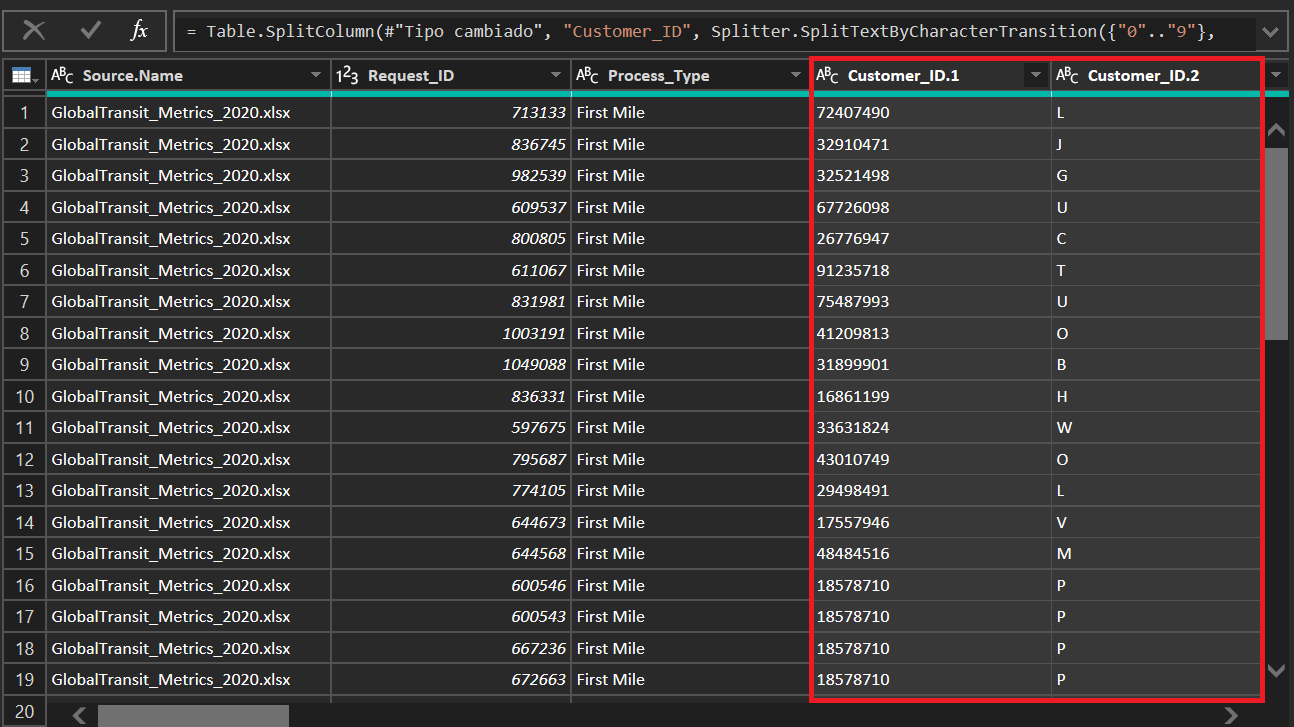Click vertical scrollbar down arrow

pyautogui.click(x=1276, y=670)
